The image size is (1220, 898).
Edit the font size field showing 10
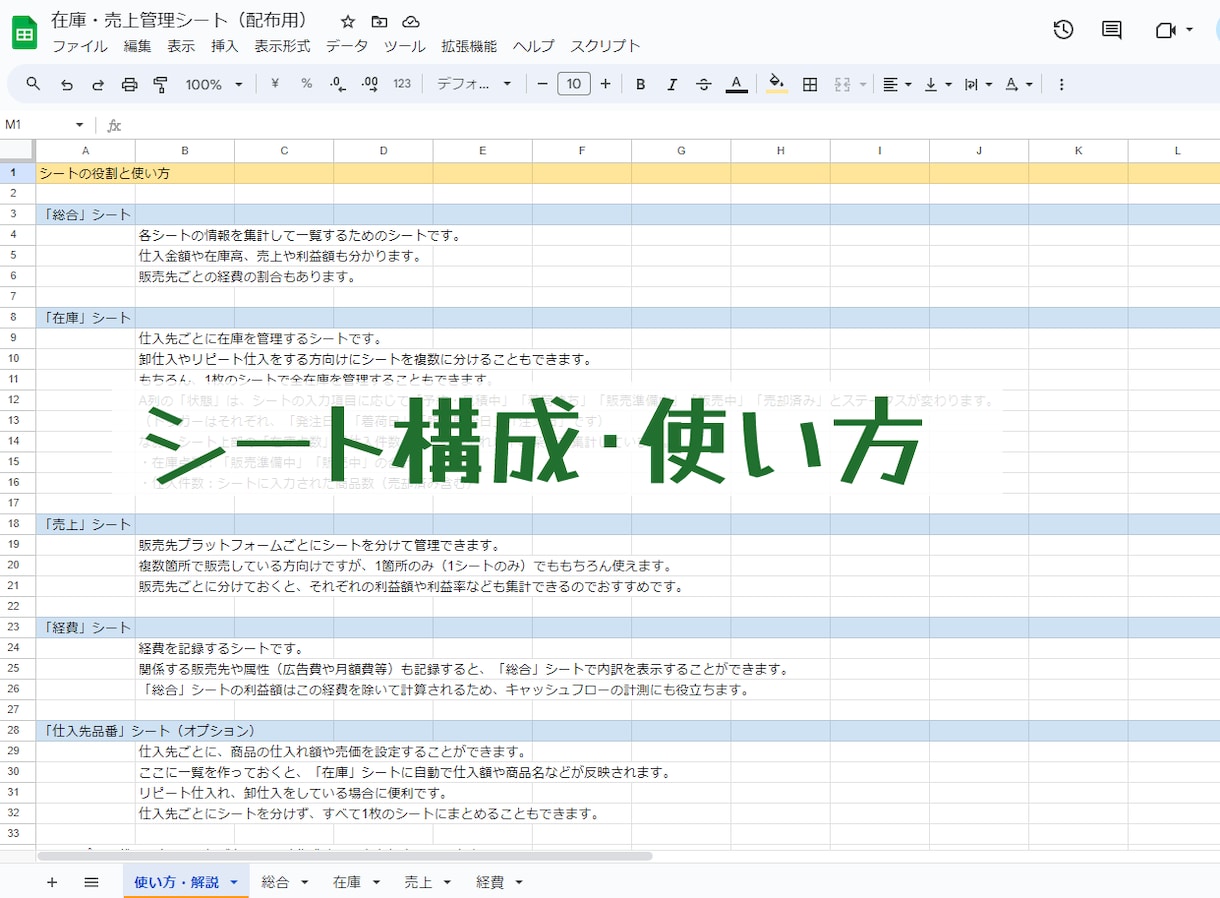click(x=574, y=84)
